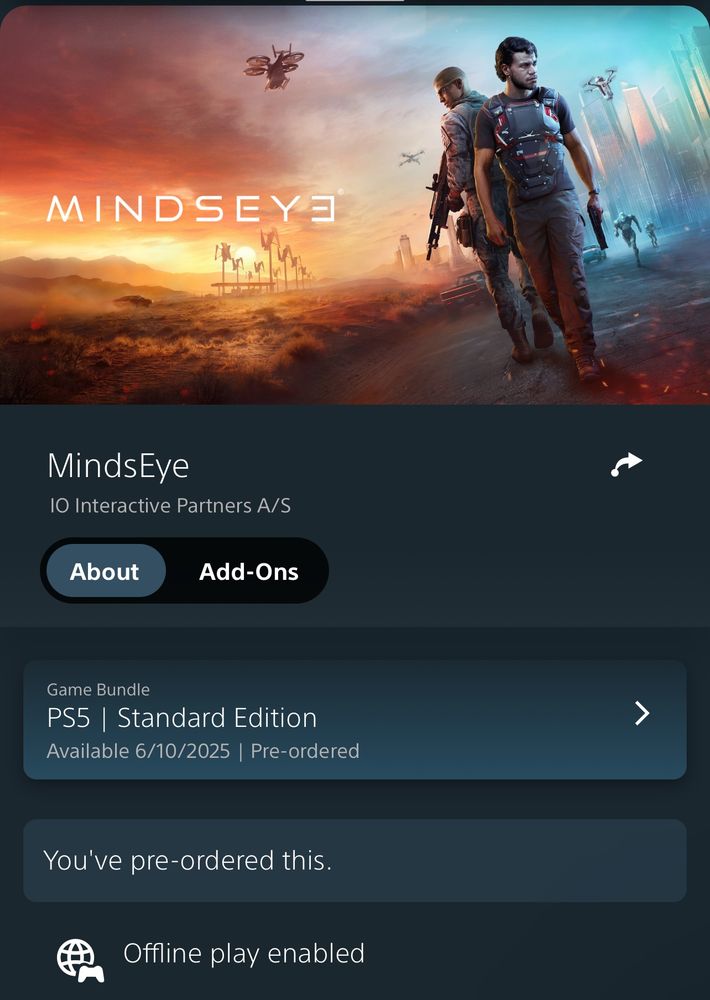Tap the robot figures on the road
Viewport: 710px width, 1000px height.
(635, 237)
